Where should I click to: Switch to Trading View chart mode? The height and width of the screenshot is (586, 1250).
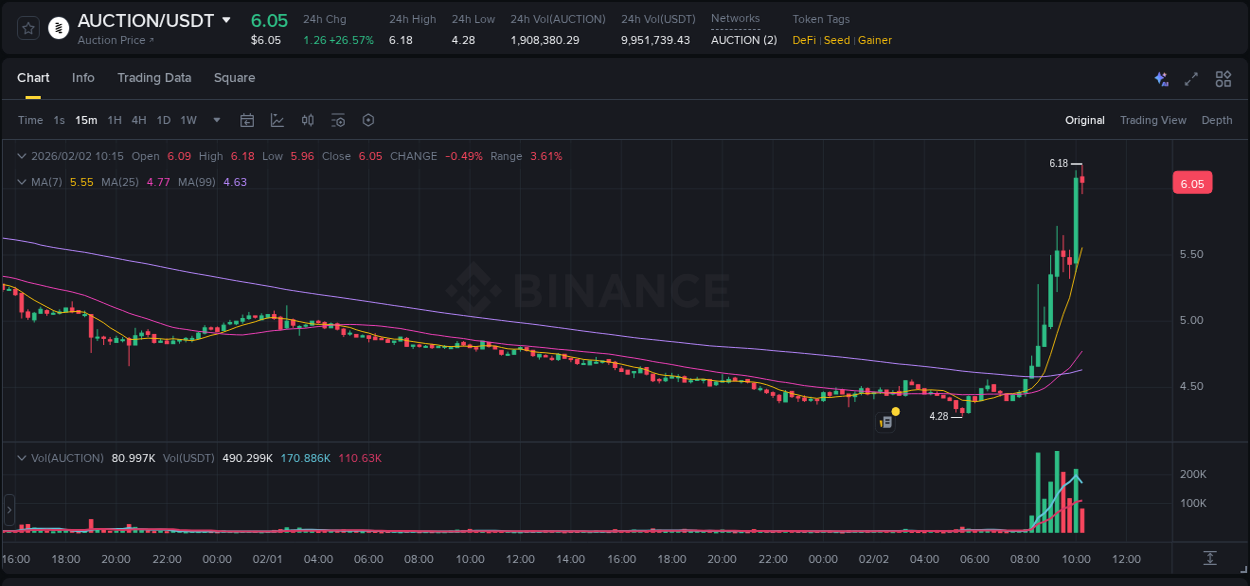click(1153, 120)
